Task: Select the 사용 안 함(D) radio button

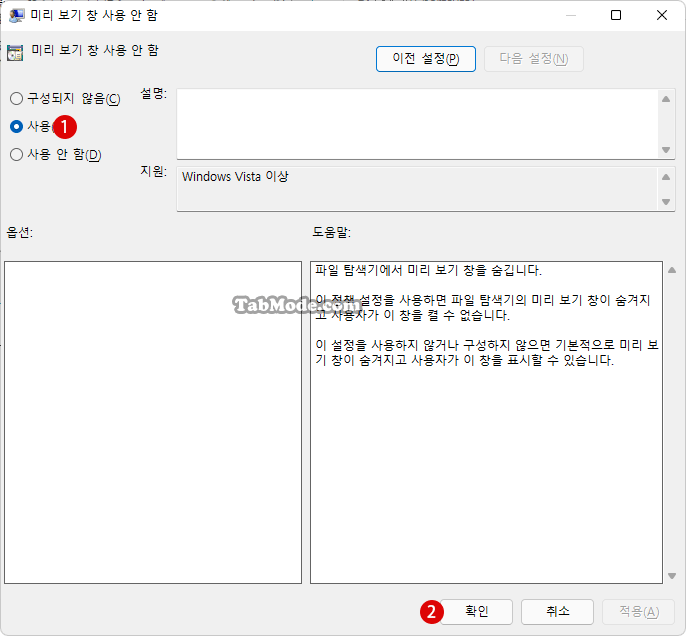Action: pos(17,154)
